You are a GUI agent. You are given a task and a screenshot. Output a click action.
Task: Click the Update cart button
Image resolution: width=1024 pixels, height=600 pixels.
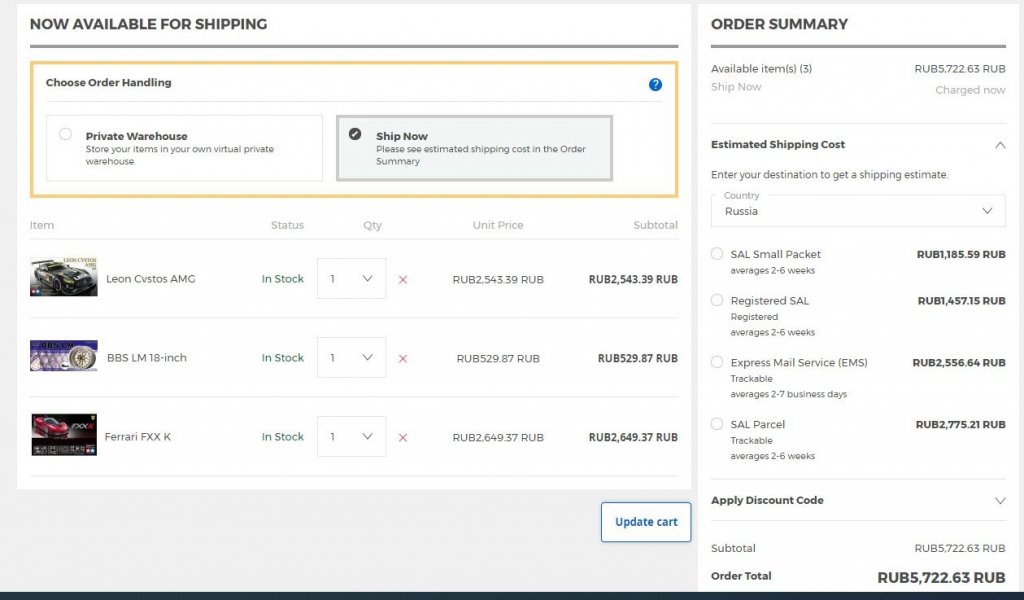click(x=646, y=522)
